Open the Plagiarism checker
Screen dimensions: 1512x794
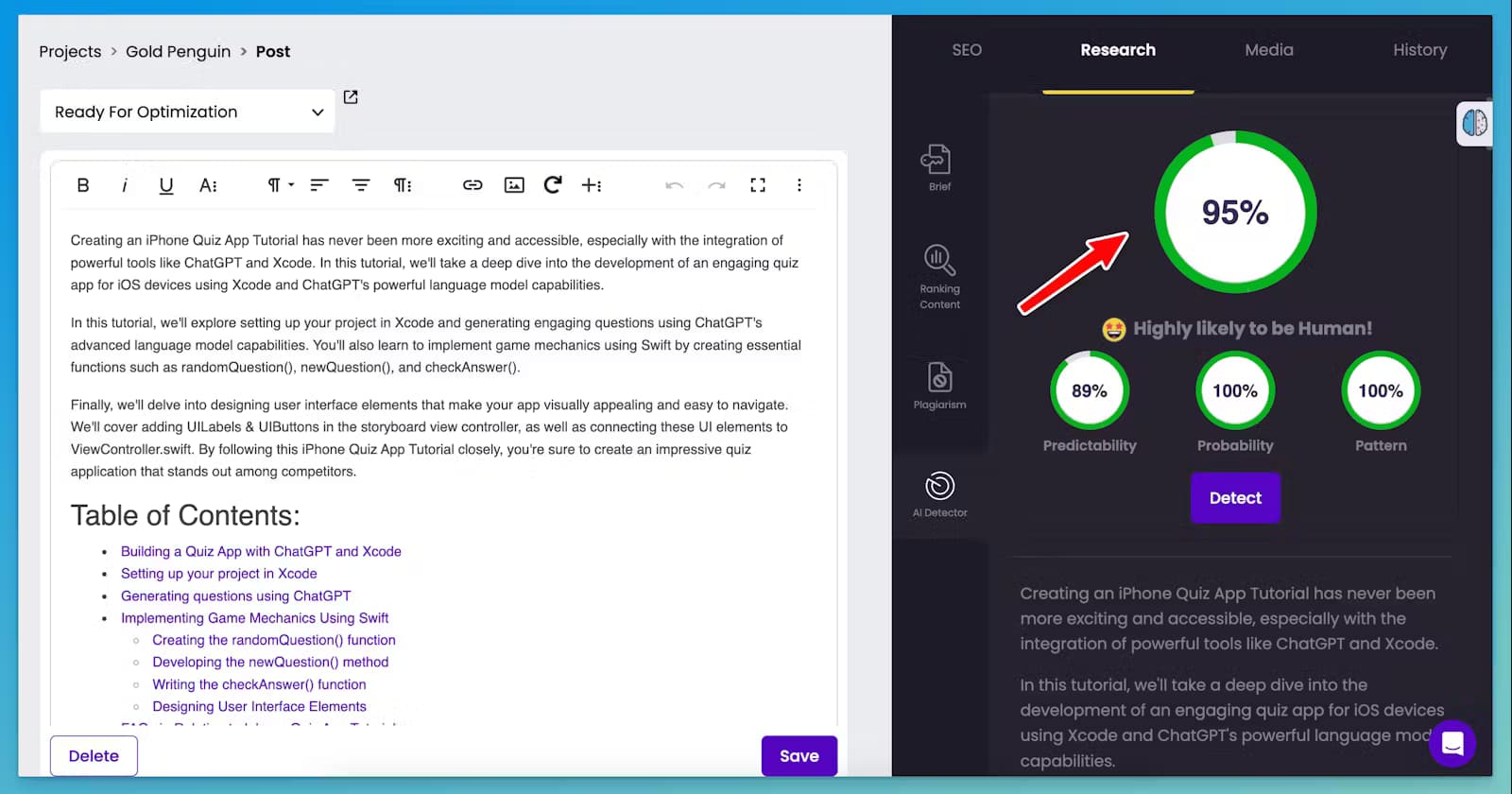coord(939,386)
